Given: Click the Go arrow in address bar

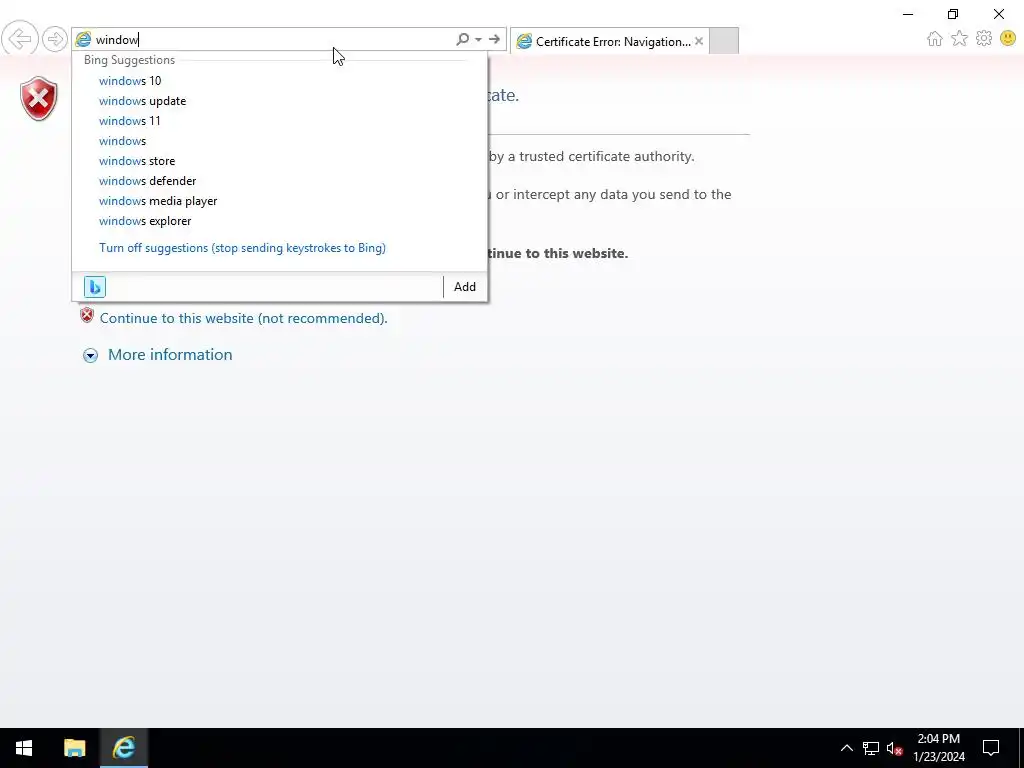Looking at the screenshot, I should tap(494, 39).
